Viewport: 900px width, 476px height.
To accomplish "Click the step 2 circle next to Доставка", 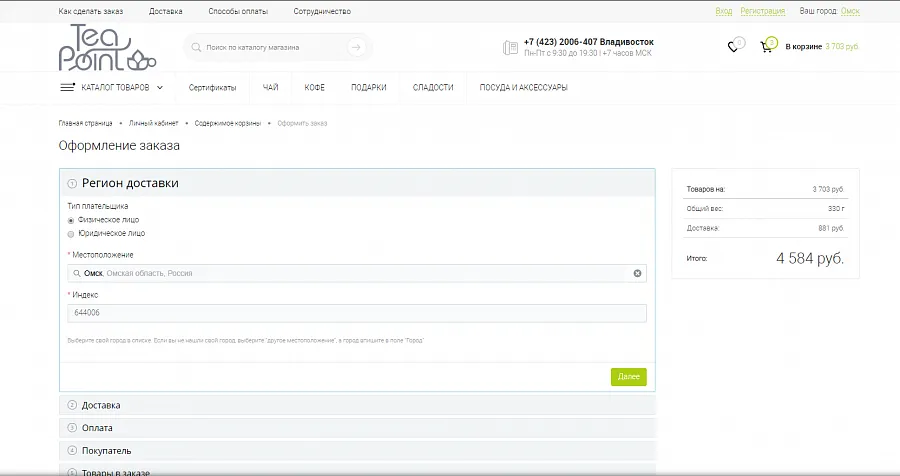I will (72, 405).
